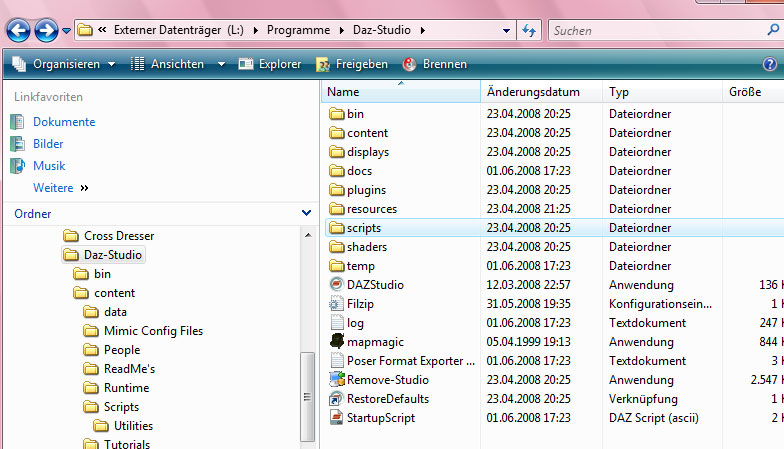Open the Organisieren menu
Screen dimensions: 784x449
coord(64,64)
